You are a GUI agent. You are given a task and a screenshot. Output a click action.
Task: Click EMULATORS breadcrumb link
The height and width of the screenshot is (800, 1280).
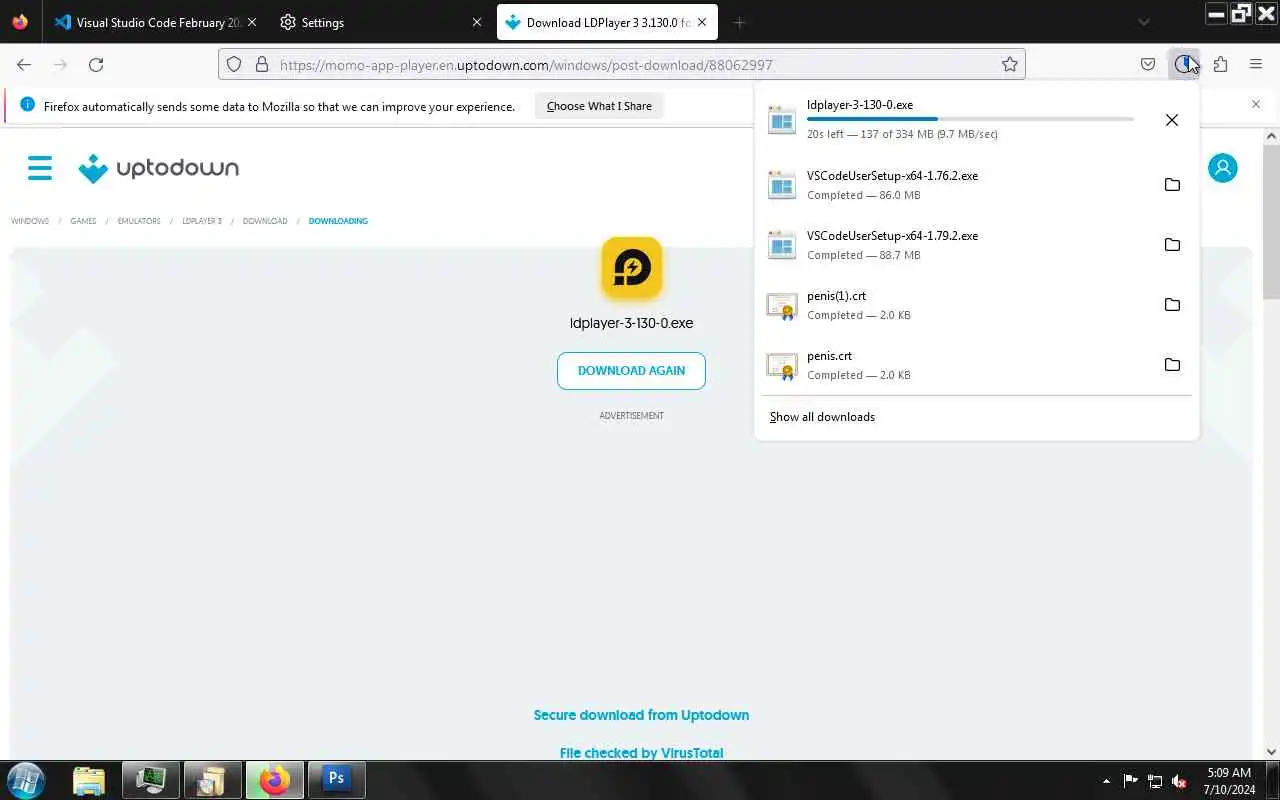[x=139, y=221]
